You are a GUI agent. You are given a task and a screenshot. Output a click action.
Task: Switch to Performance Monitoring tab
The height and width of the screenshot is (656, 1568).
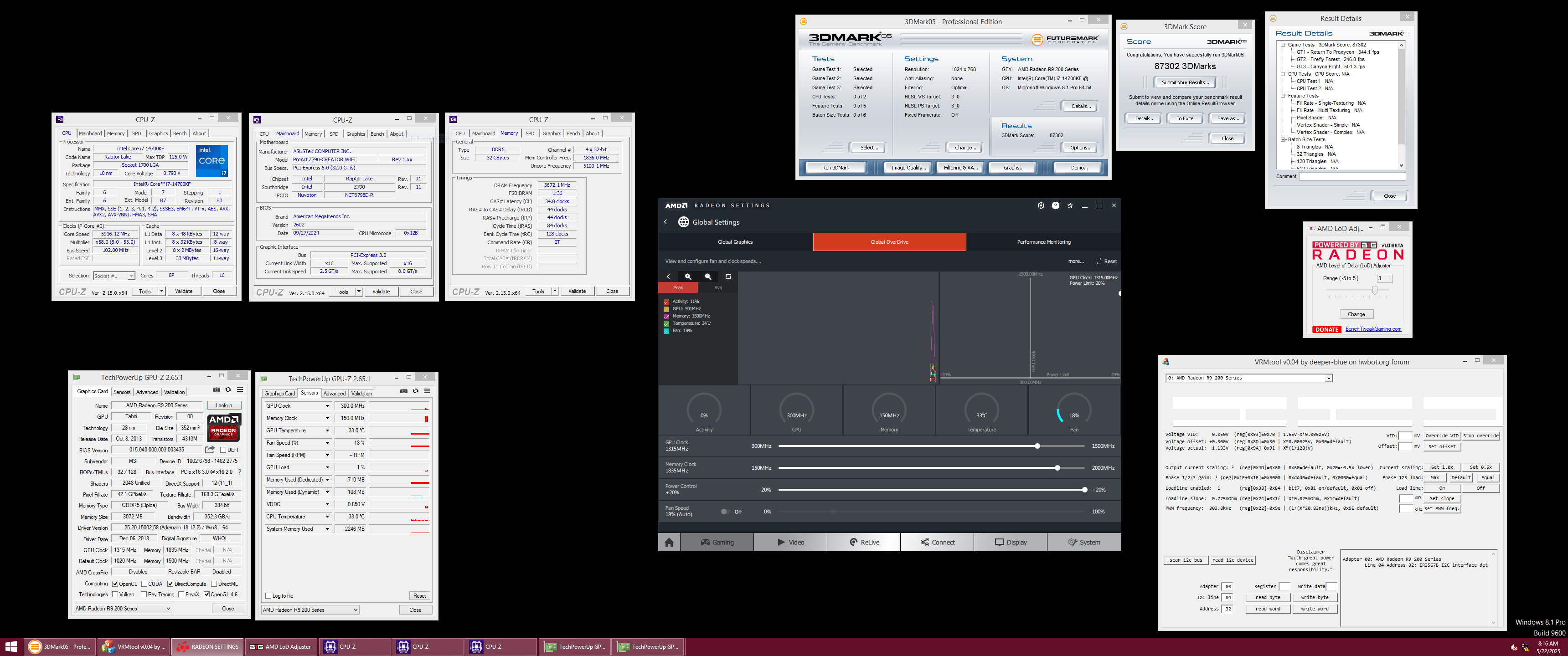coord(1043,242)
